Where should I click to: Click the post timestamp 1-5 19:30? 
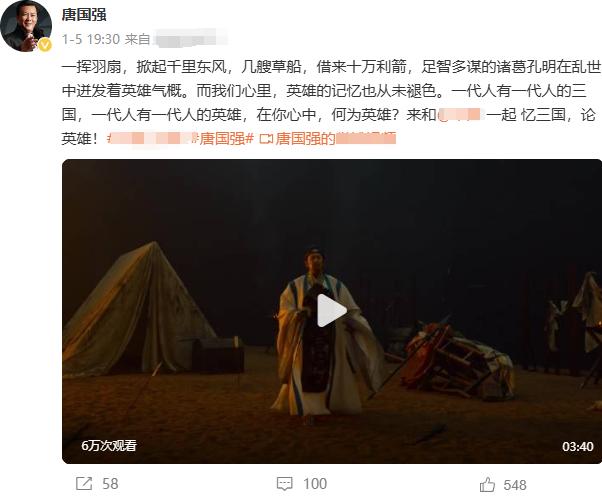91,39
